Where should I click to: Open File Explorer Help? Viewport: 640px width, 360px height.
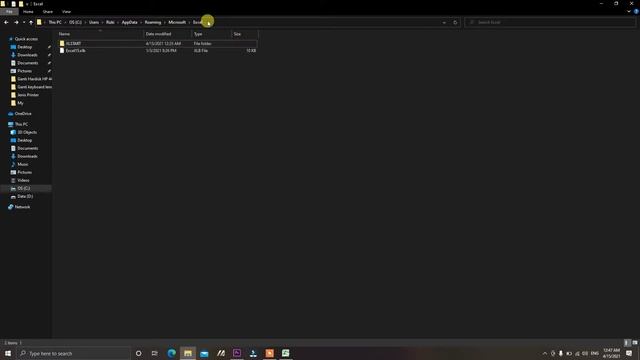click(x=636, y=12)
